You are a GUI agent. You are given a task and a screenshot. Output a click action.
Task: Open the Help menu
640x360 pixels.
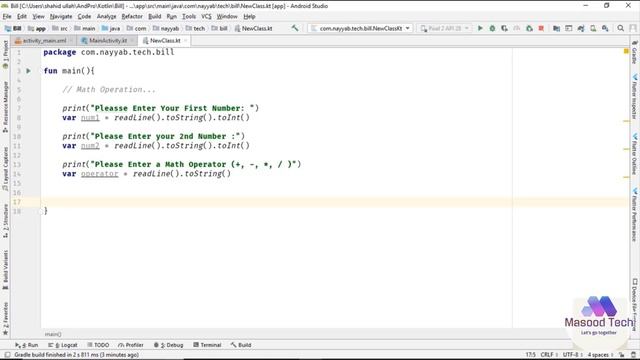tap(249, 16)
